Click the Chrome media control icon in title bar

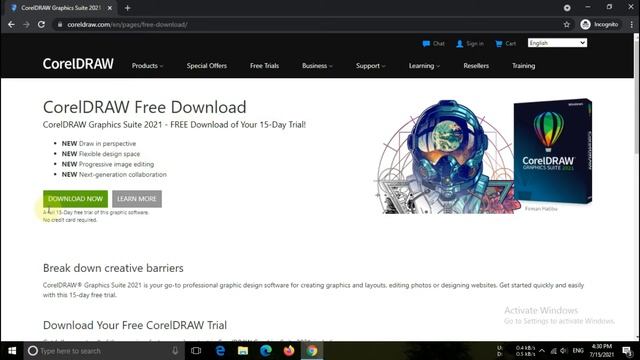[x=567, y=8]
